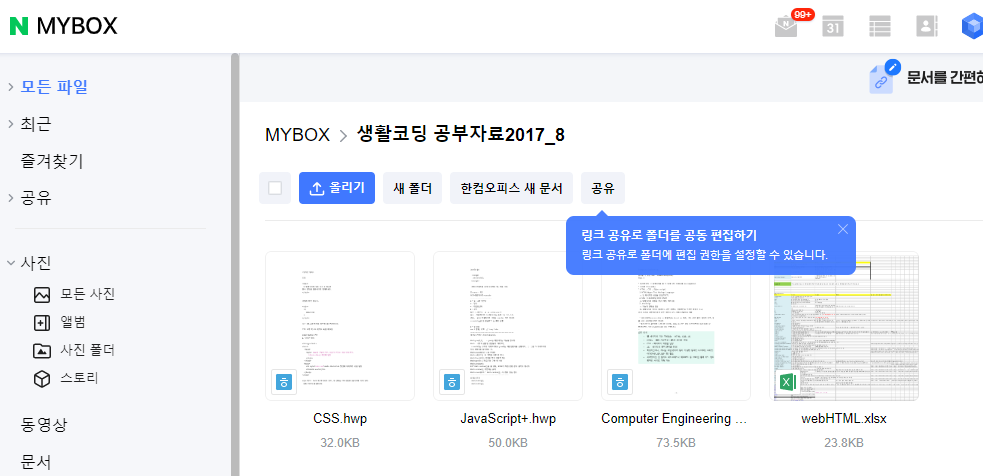Close the link sharing tooltip
The image size is (983, 476).
[843, 230]
